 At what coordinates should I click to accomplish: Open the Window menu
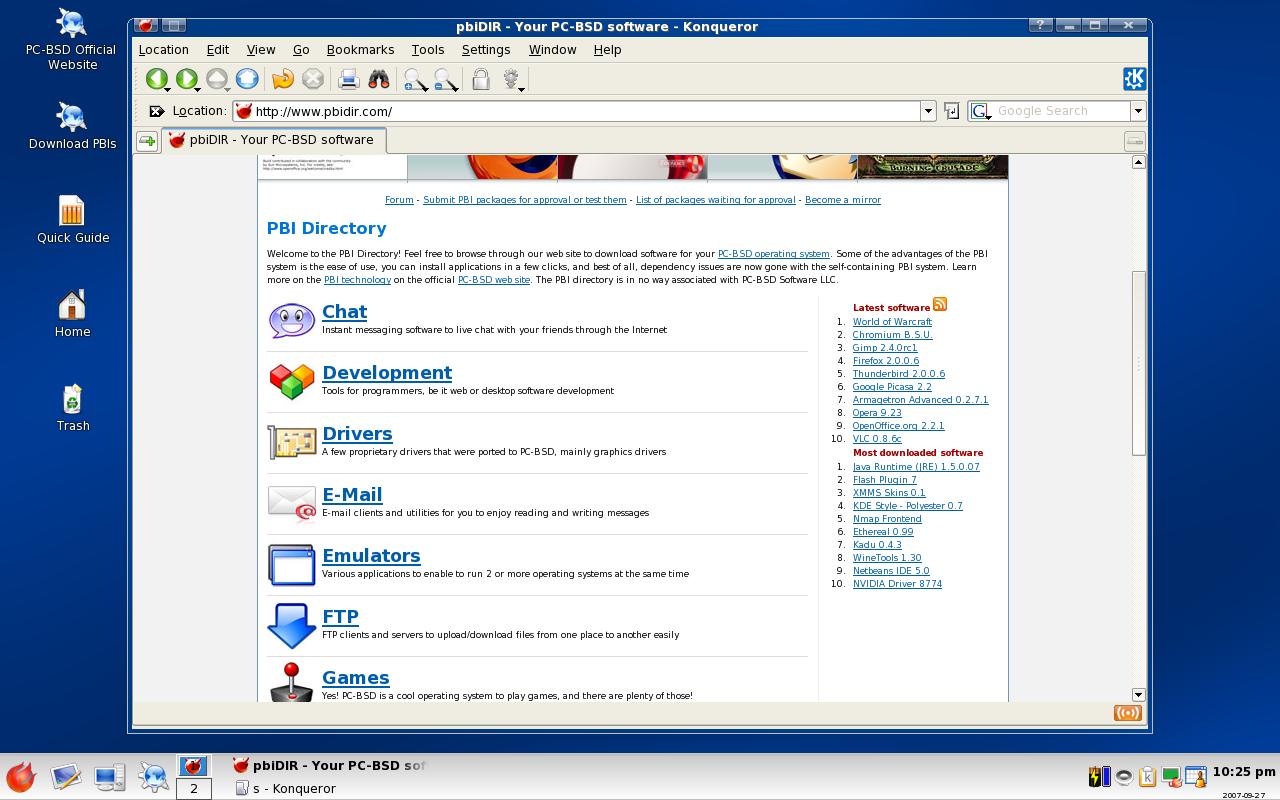552,49
